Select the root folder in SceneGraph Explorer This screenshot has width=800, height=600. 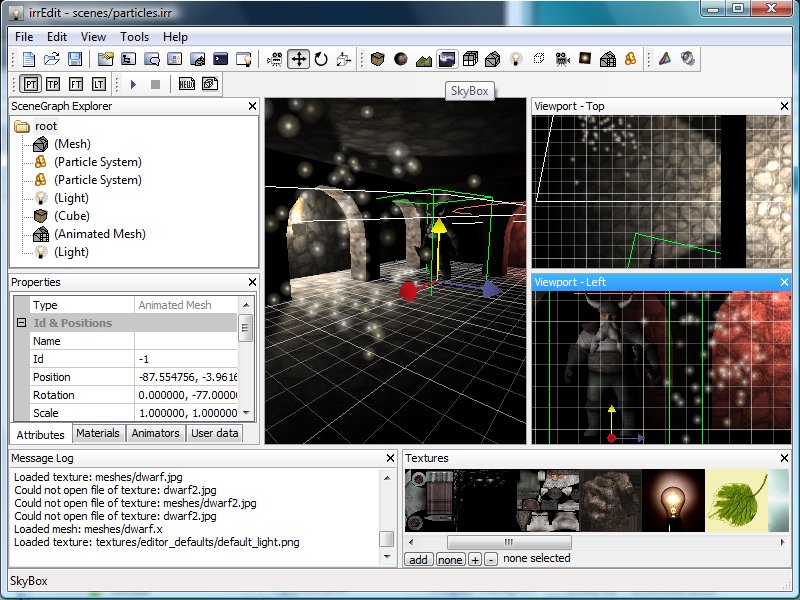[45, 126]
